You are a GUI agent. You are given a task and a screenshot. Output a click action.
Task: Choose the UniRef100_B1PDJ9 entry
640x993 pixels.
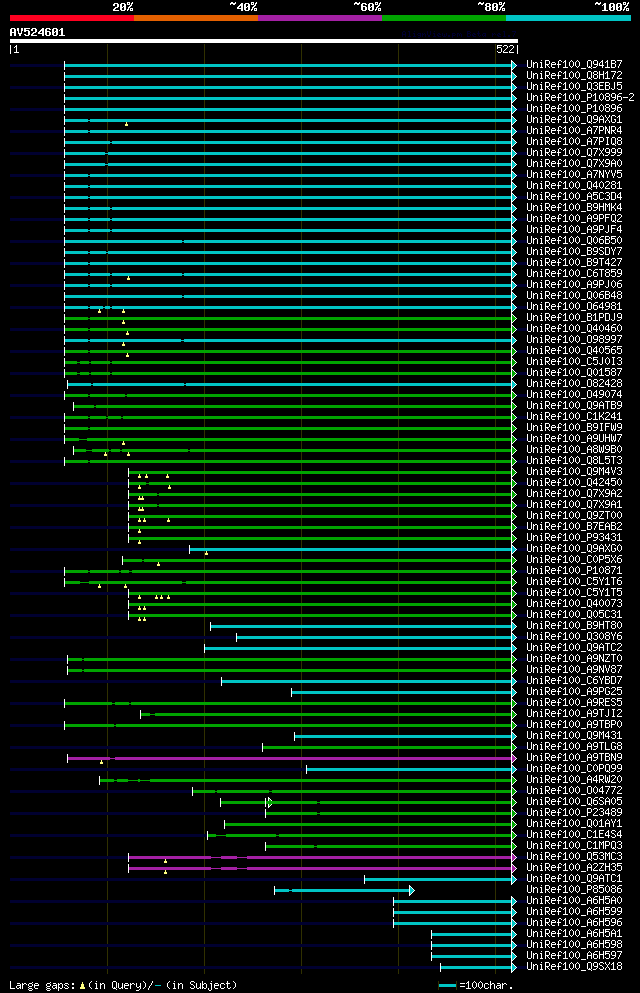tap(574, 317)
